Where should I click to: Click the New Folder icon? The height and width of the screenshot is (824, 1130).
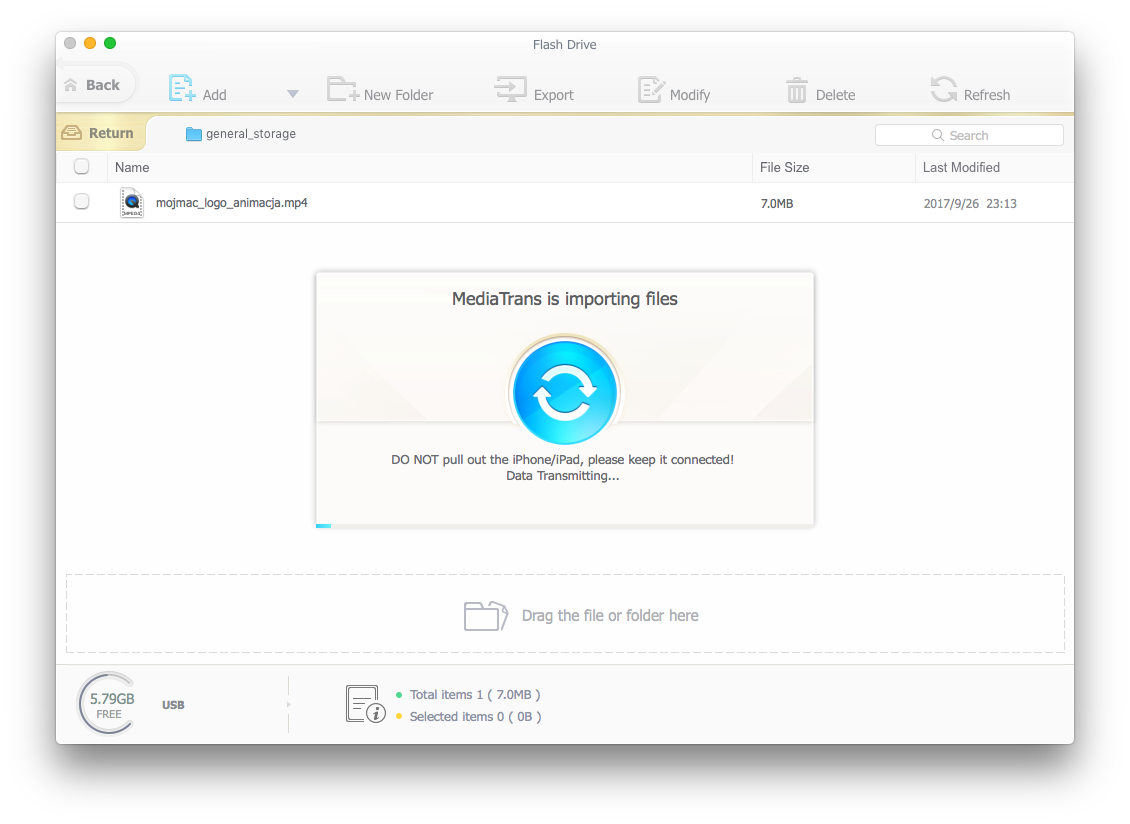342,89
